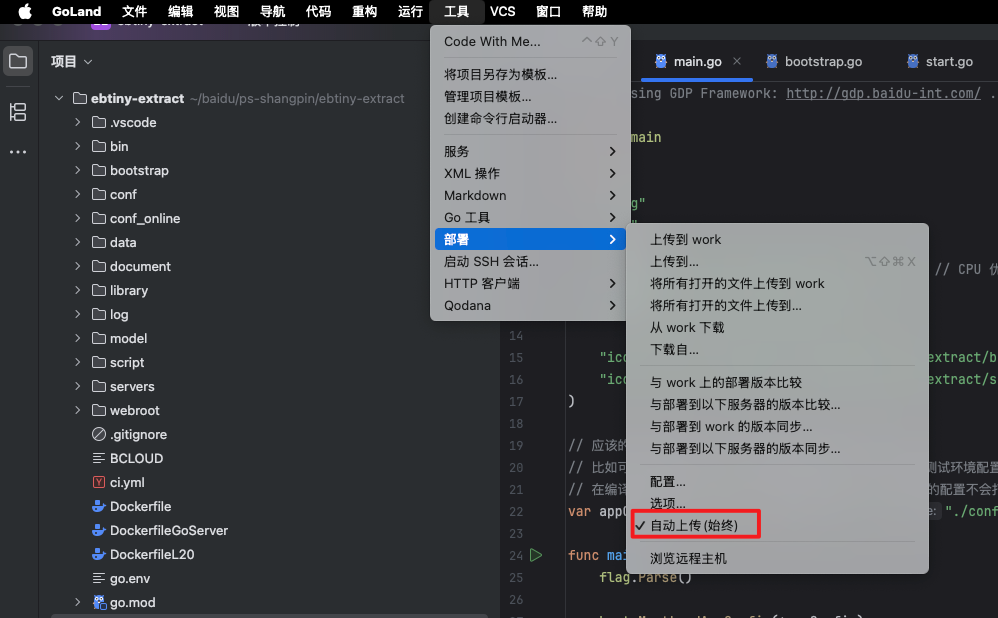Click the DockerfileGoServer docker icon
Viewport: 998px width, 618px height.
tap(99, 530)
